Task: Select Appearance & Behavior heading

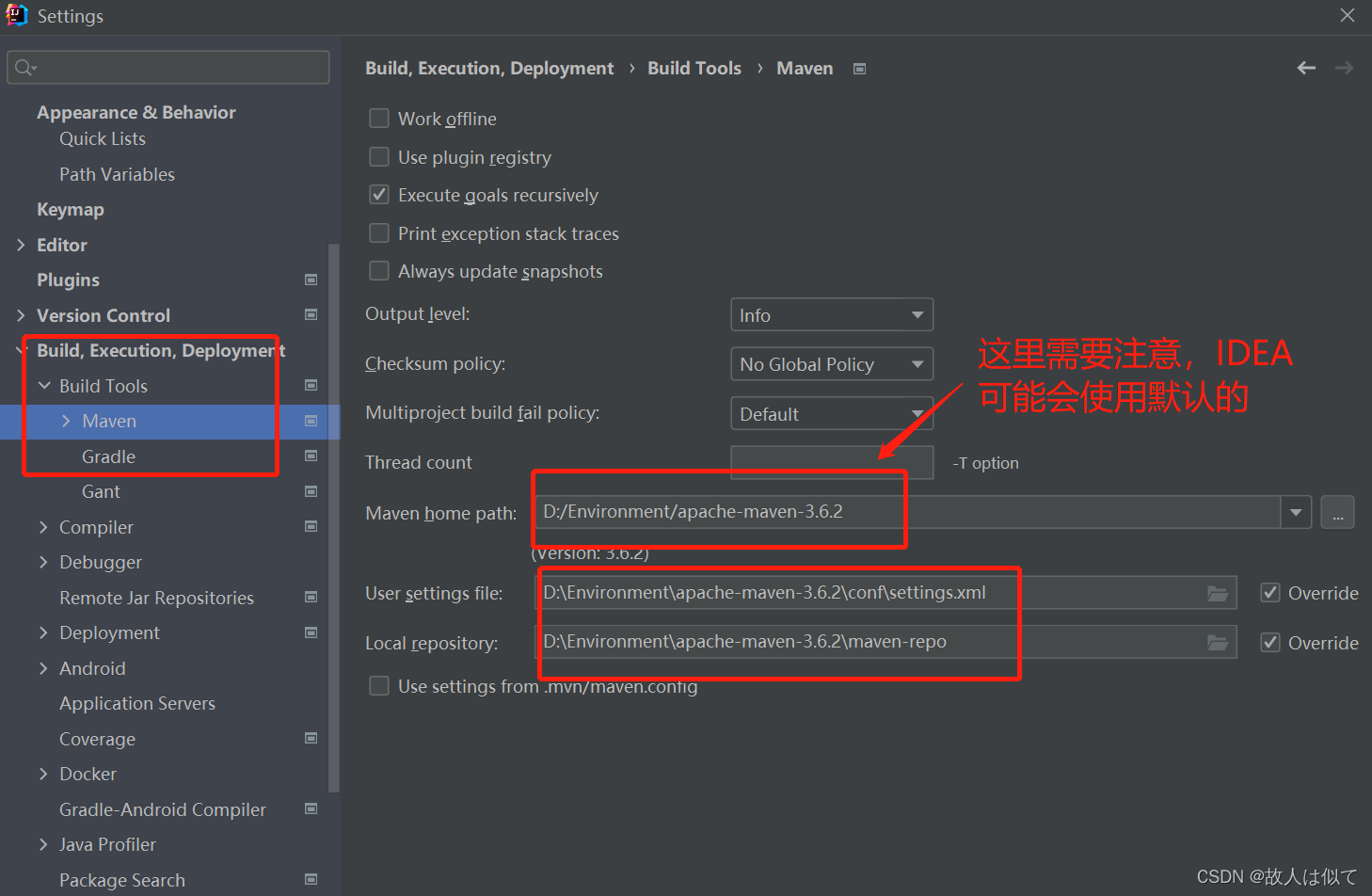Action: pos(136,112)
